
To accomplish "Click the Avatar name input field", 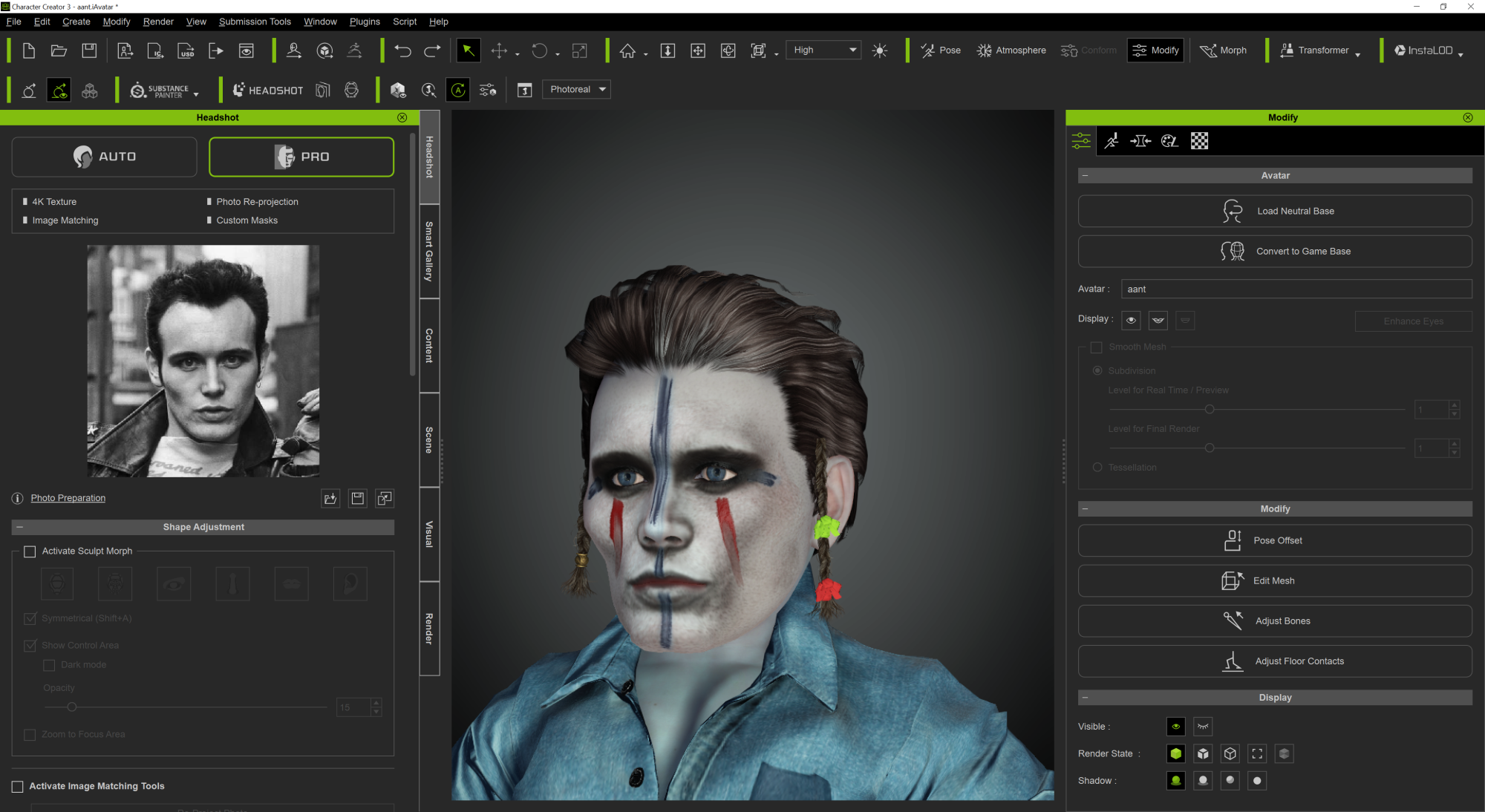I will [1296, 289].
